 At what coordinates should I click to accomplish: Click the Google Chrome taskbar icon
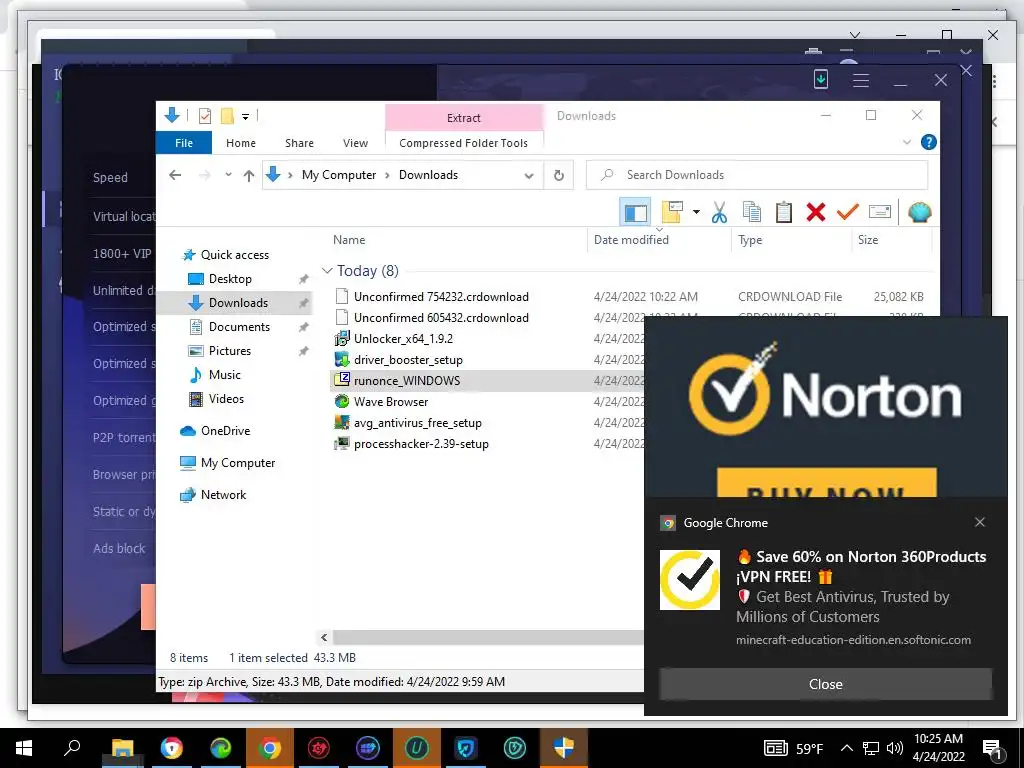tap(269, 748)
